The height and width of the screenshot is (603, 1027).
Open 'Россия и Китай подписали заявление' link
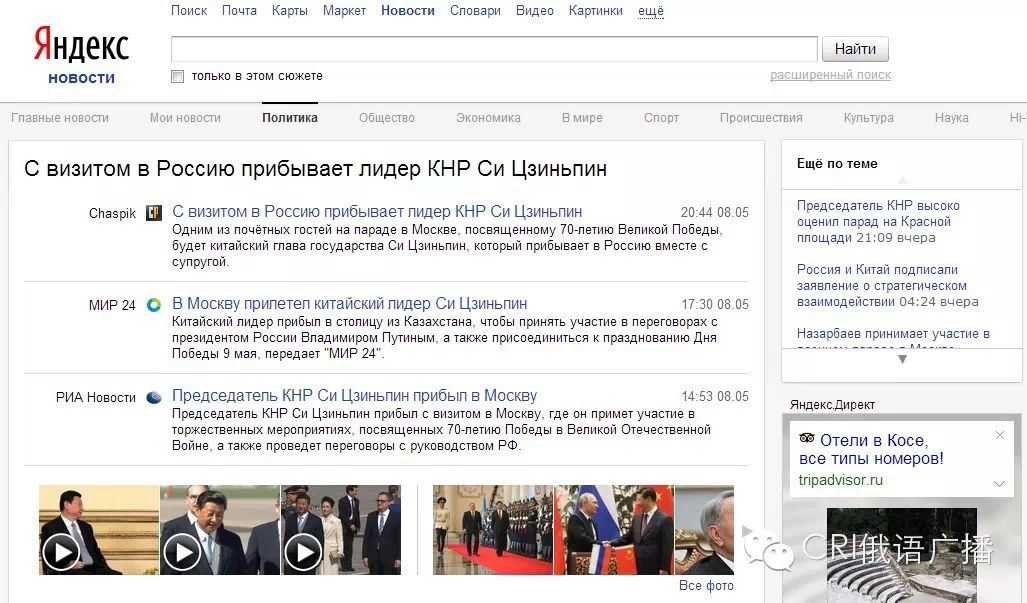(x=882, y=285)
